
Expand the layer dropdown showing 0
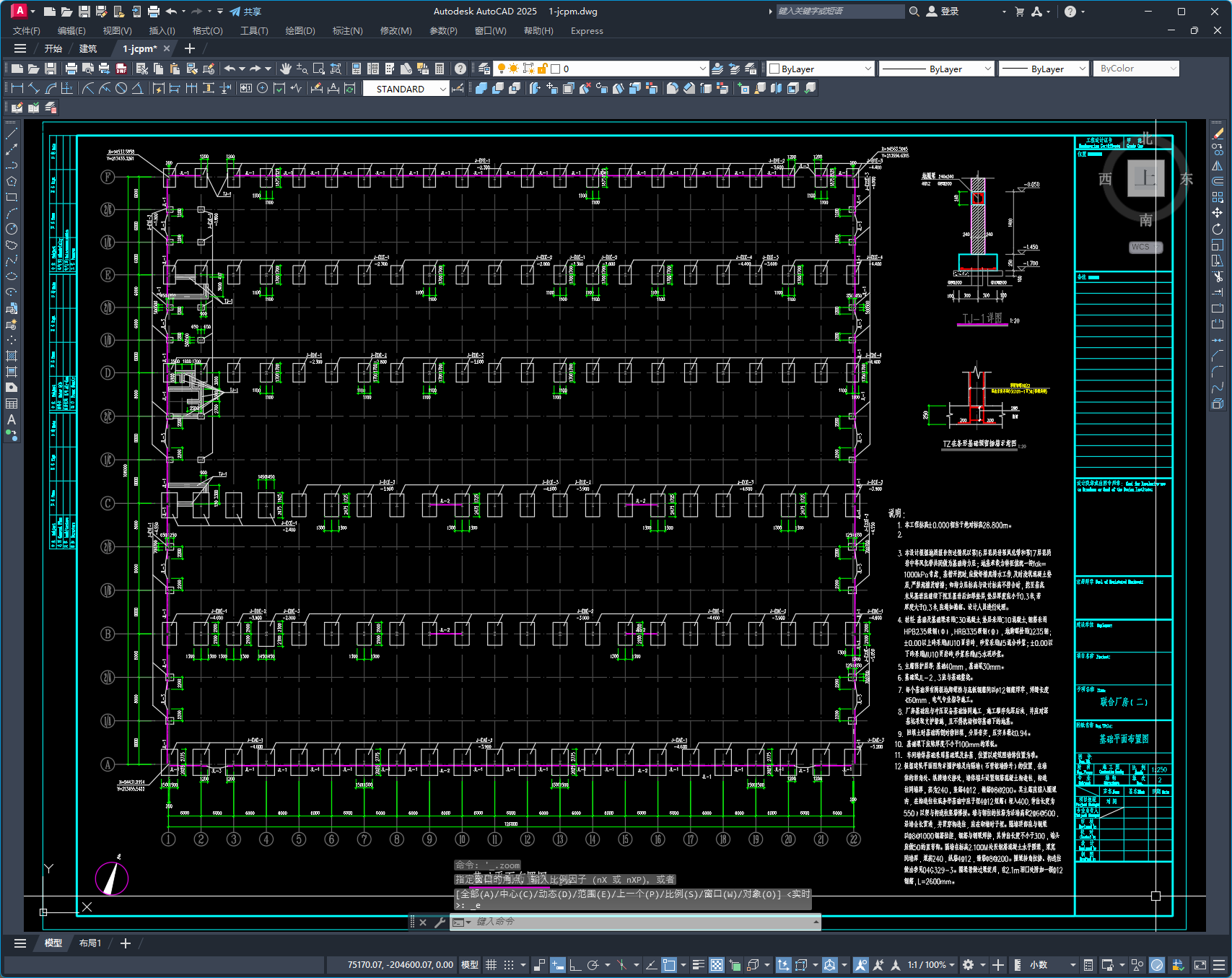[628, 69]
